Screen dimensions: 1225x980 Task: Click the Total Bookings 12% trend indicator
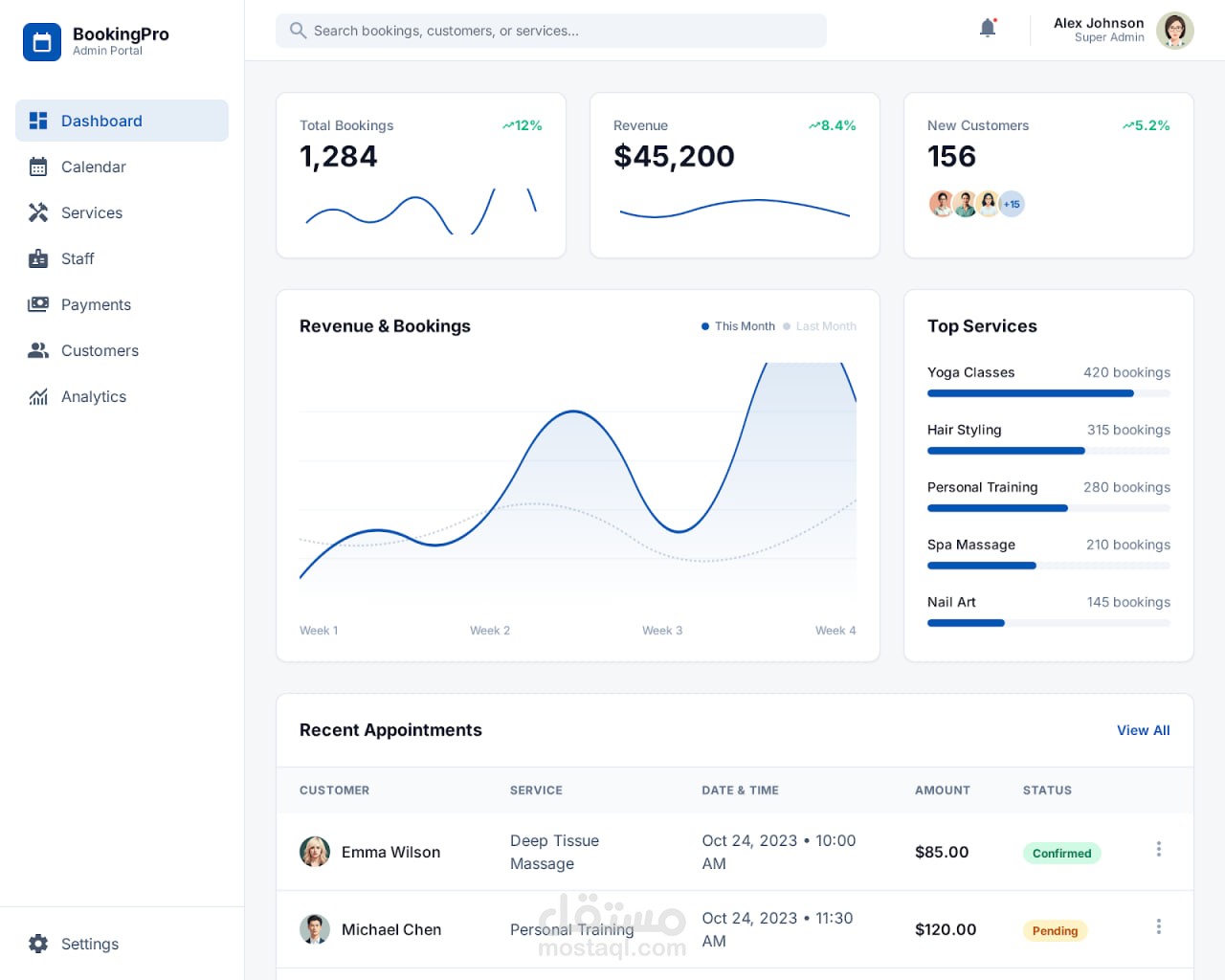coord(522,125)
